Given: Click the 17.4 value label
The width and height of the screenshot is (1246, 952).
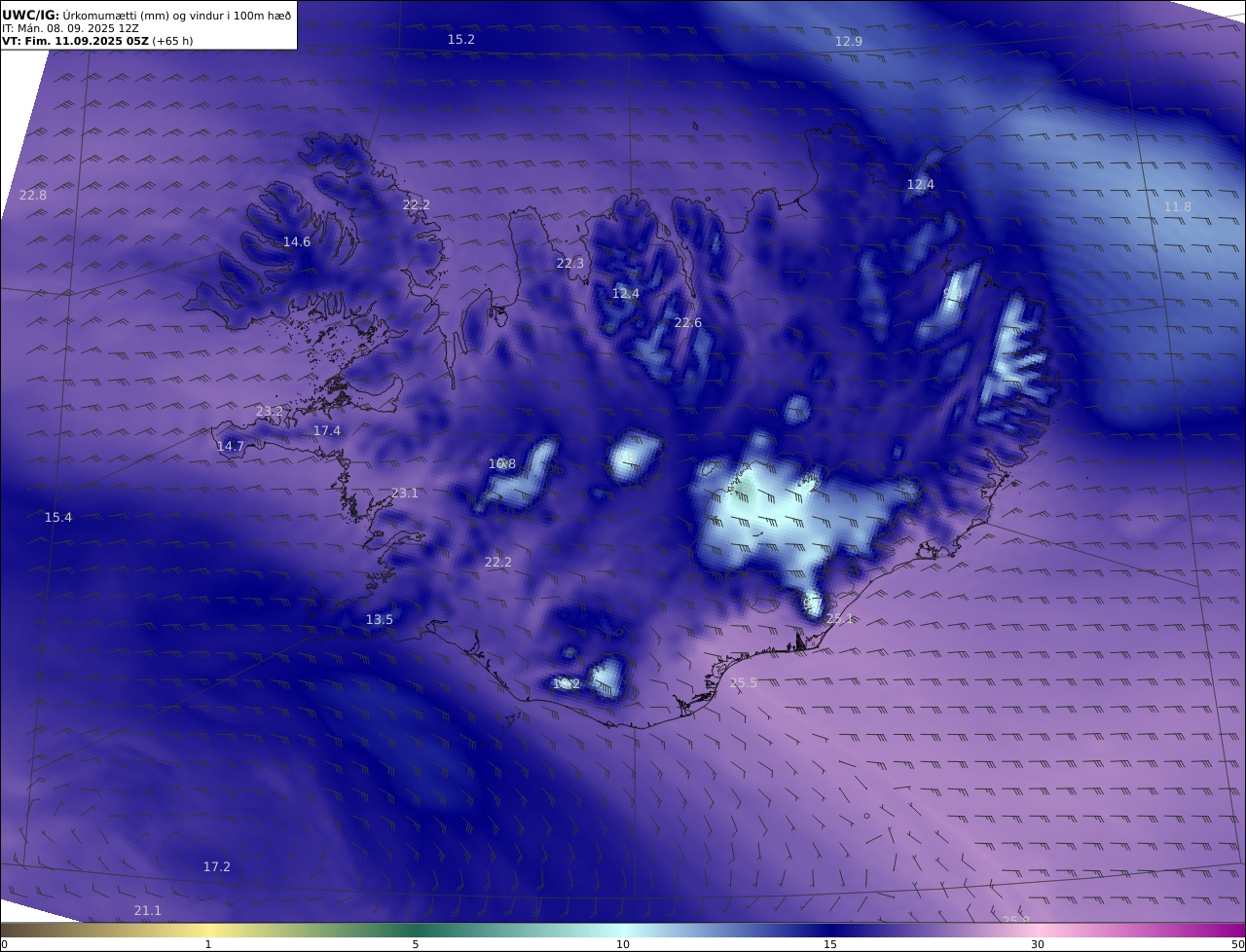Looking at the screenshot, I should click(327, 431).
